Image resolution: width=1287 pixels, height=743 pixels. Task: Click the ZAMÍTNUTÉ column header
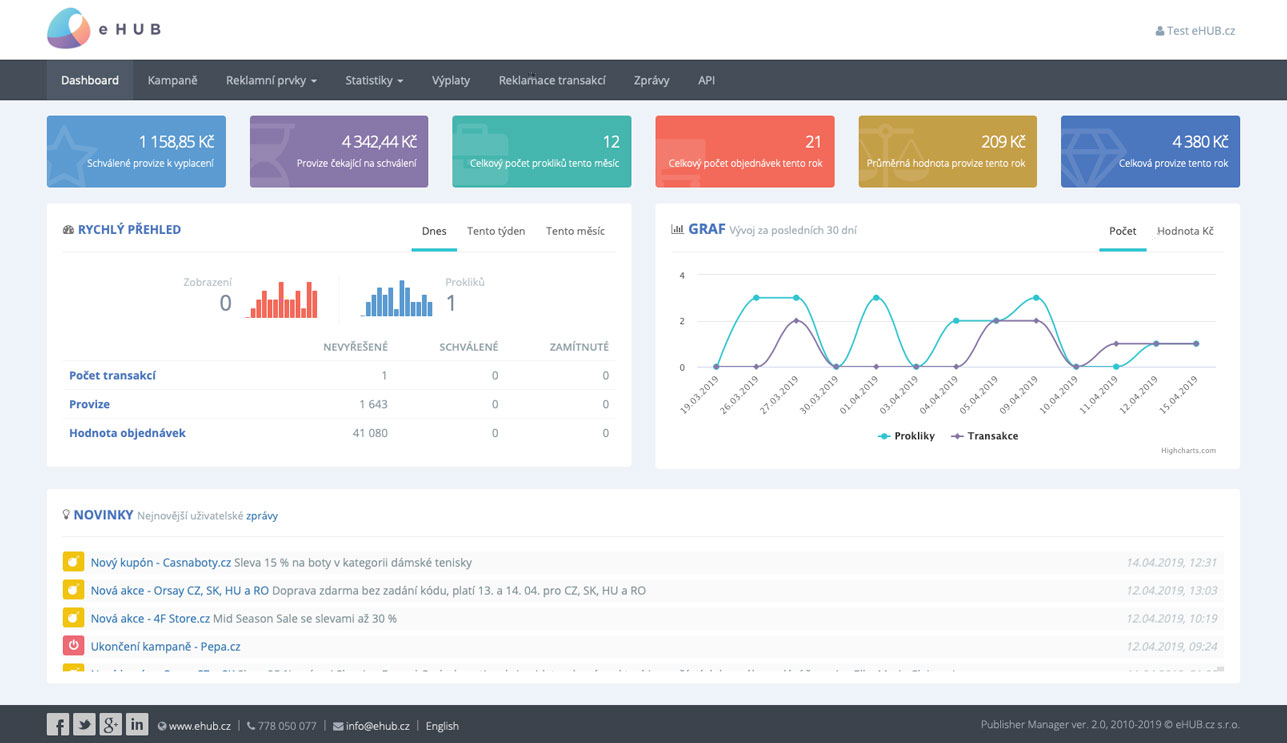tap(579, 347)
